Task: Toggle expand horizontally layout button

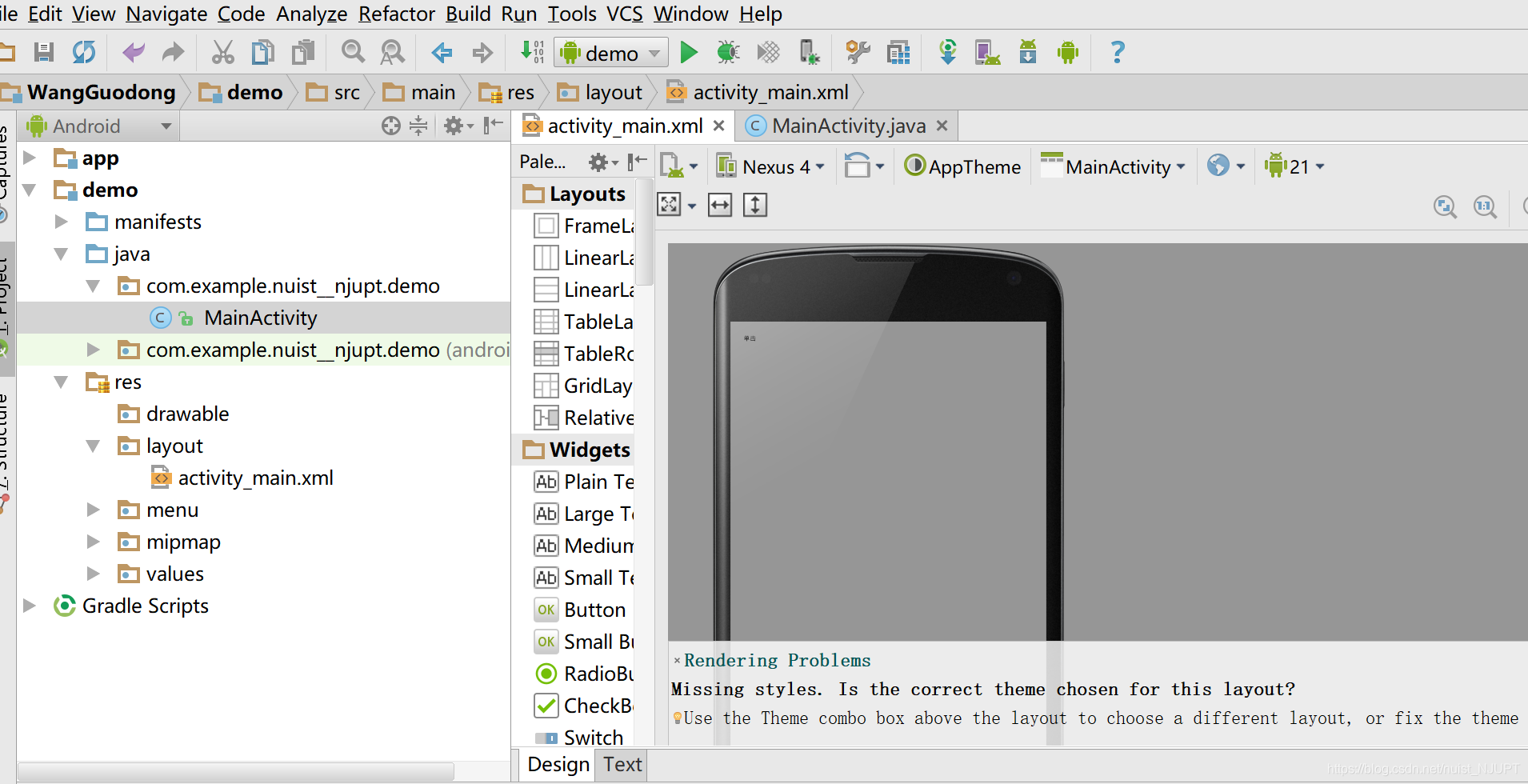Action: (x=720, y=205)
